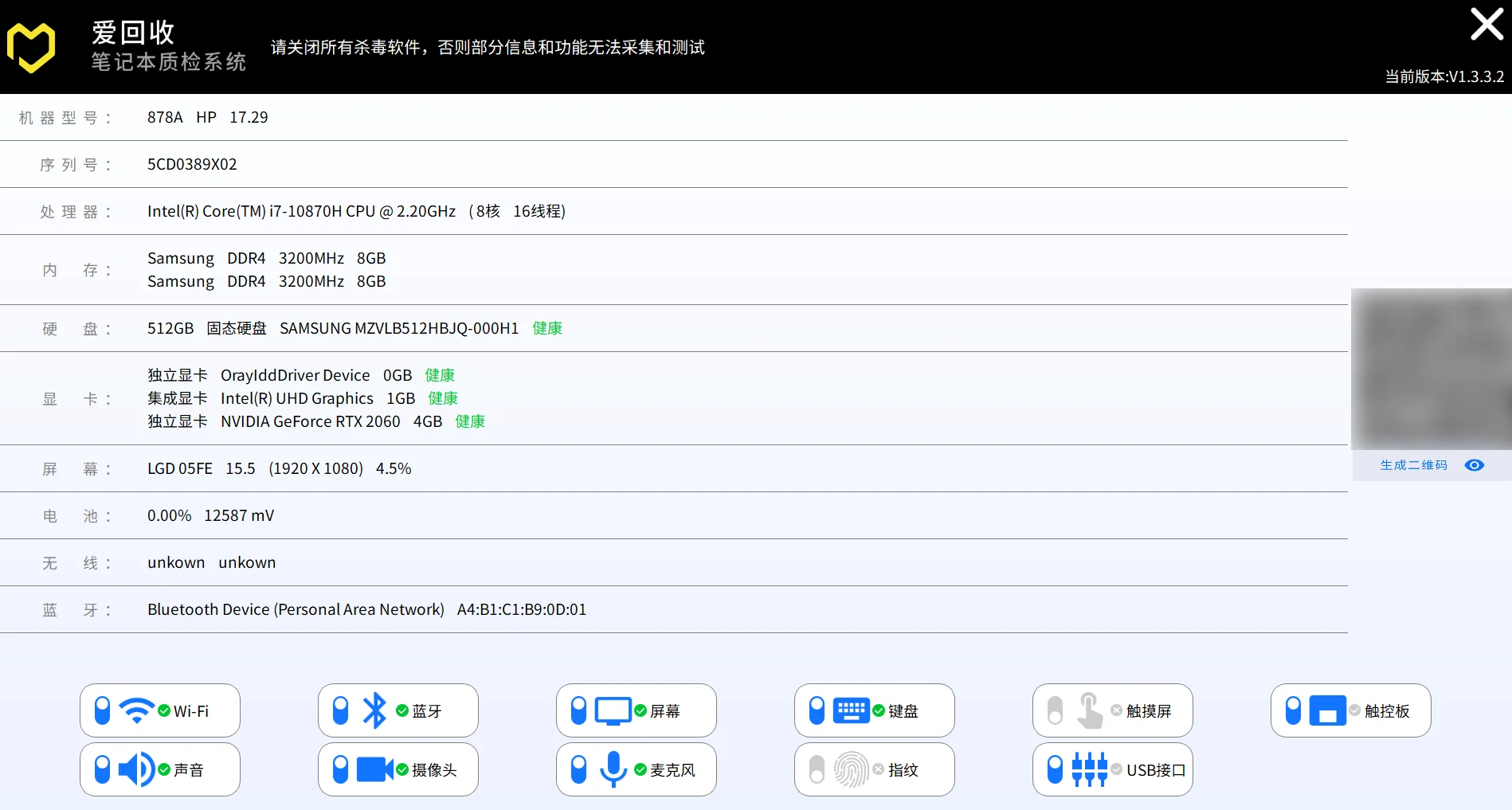Click the touchpad icon in 触控板 tile
Viewport: 1512px width, 810px height.
click(1327, 709)
